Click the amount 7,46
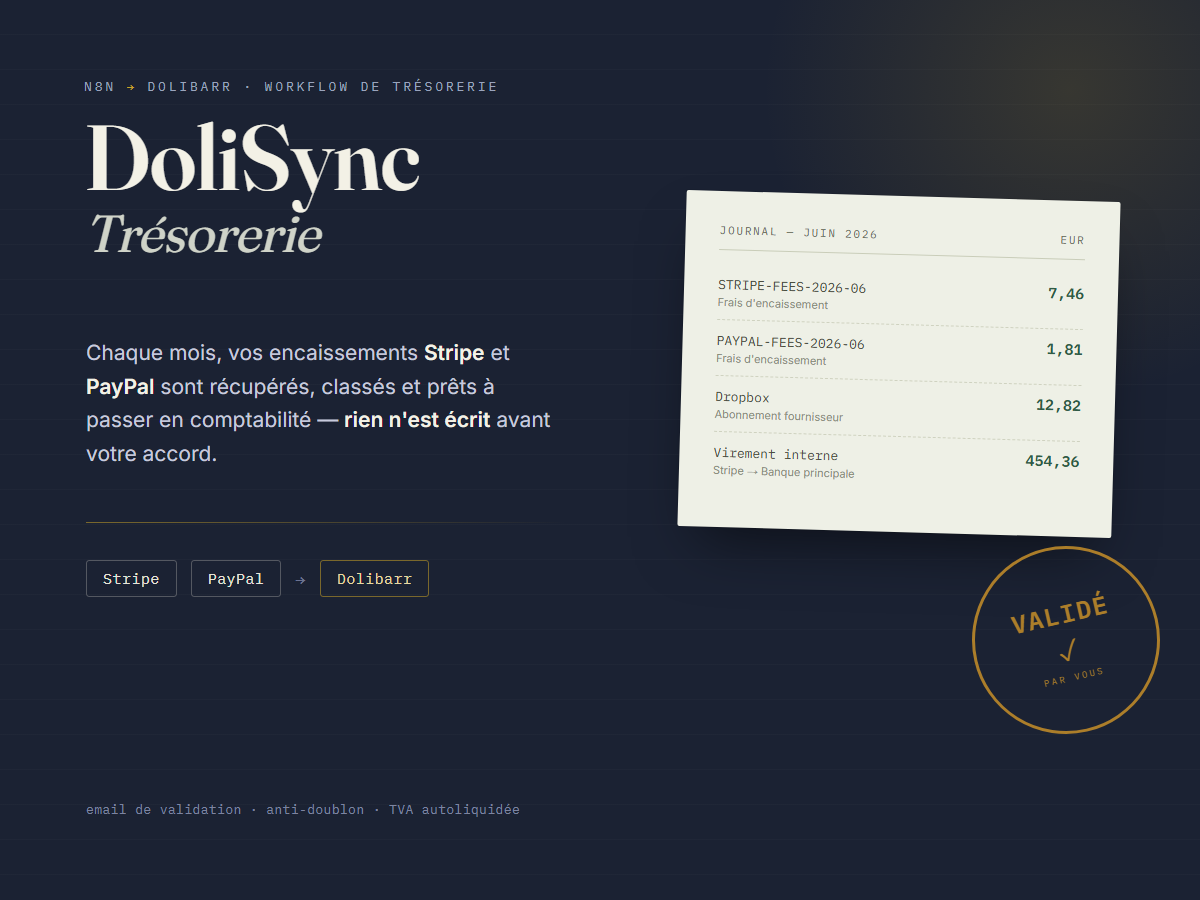The height and width of the screenshot is (900, 1200). (1066, 294)
